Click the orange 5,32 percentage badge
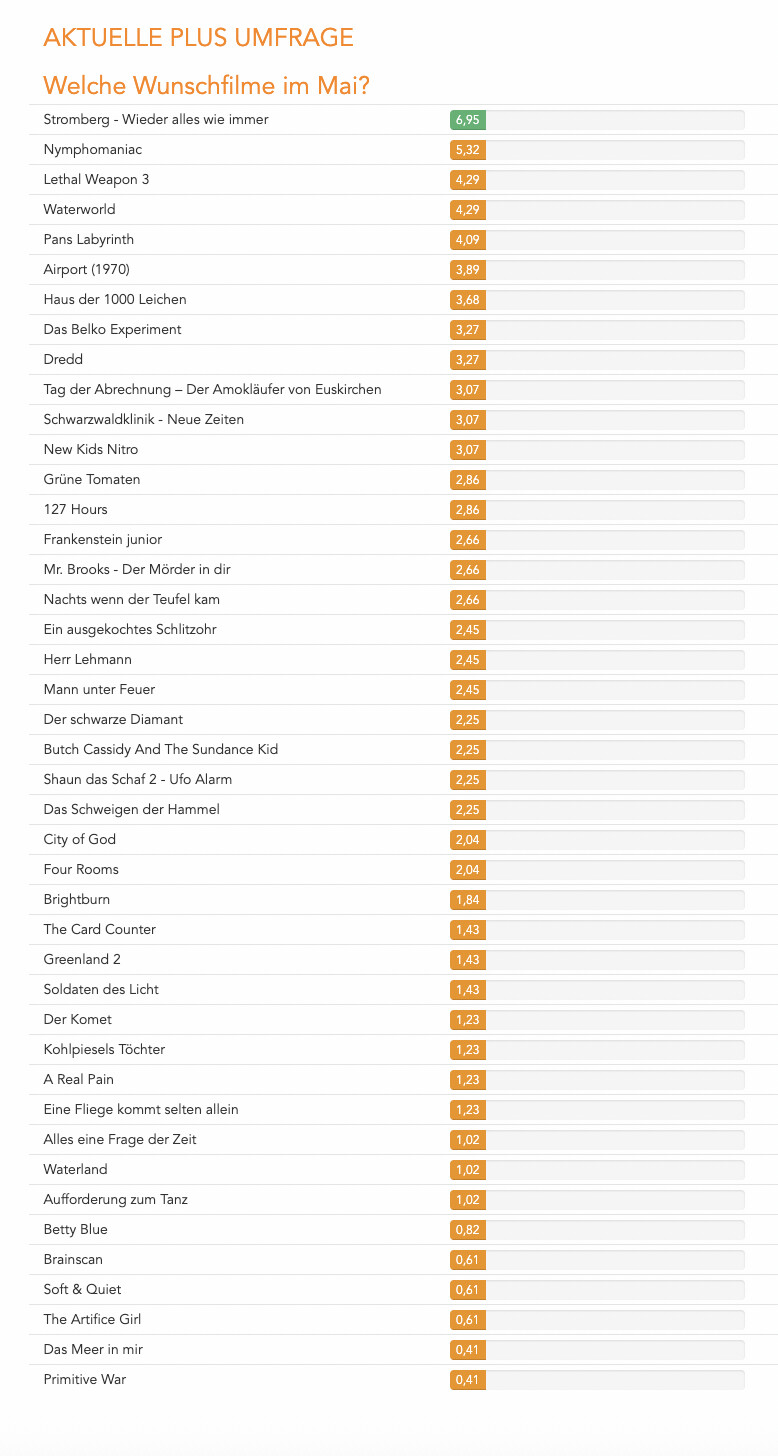Image resolution: width=778 pixels, height=1456 pixels. click(467, 150)
